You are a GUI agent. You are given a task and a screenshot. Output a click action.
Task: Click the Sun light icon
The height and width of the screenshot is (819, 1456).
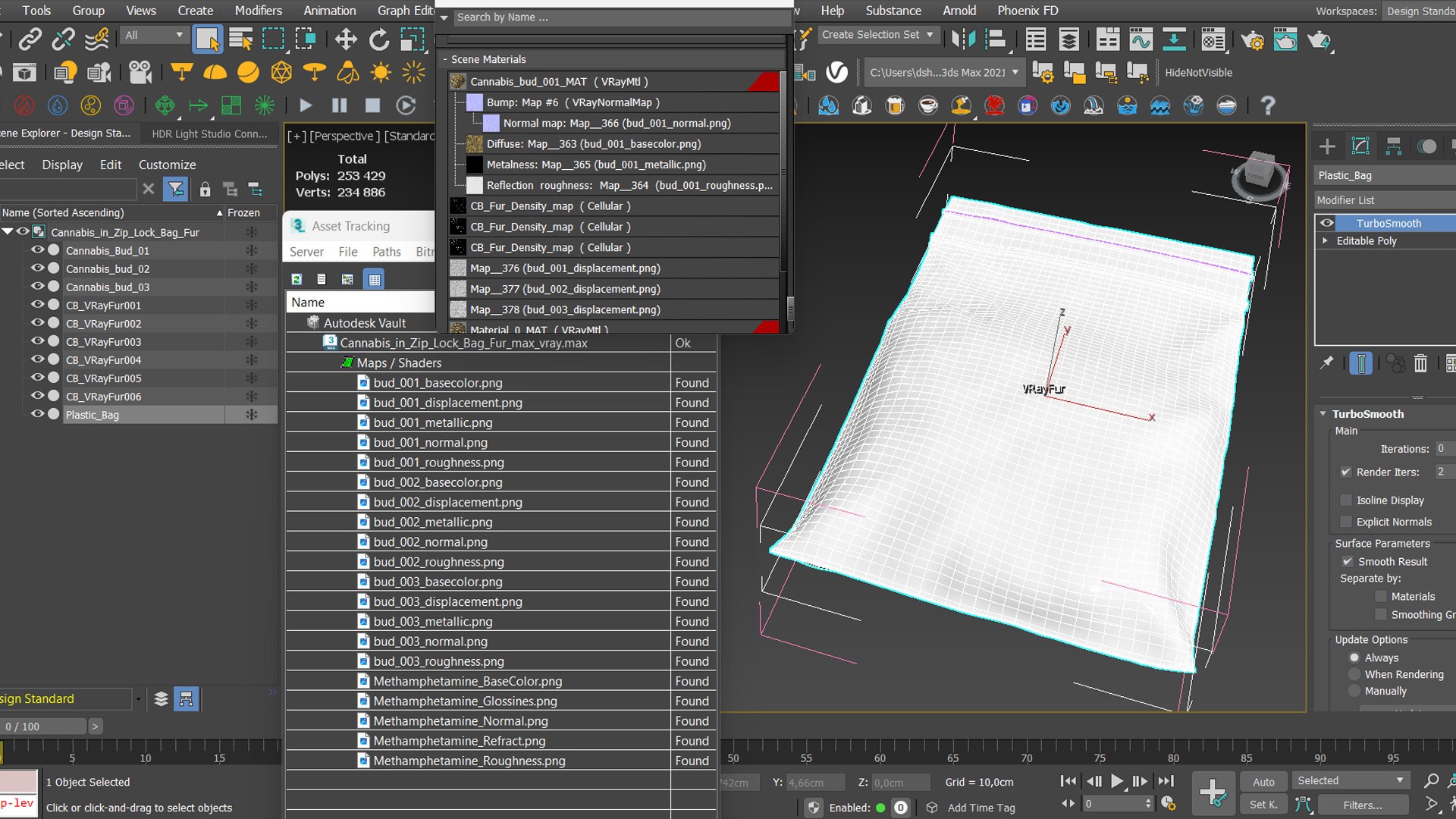point(381,72)
